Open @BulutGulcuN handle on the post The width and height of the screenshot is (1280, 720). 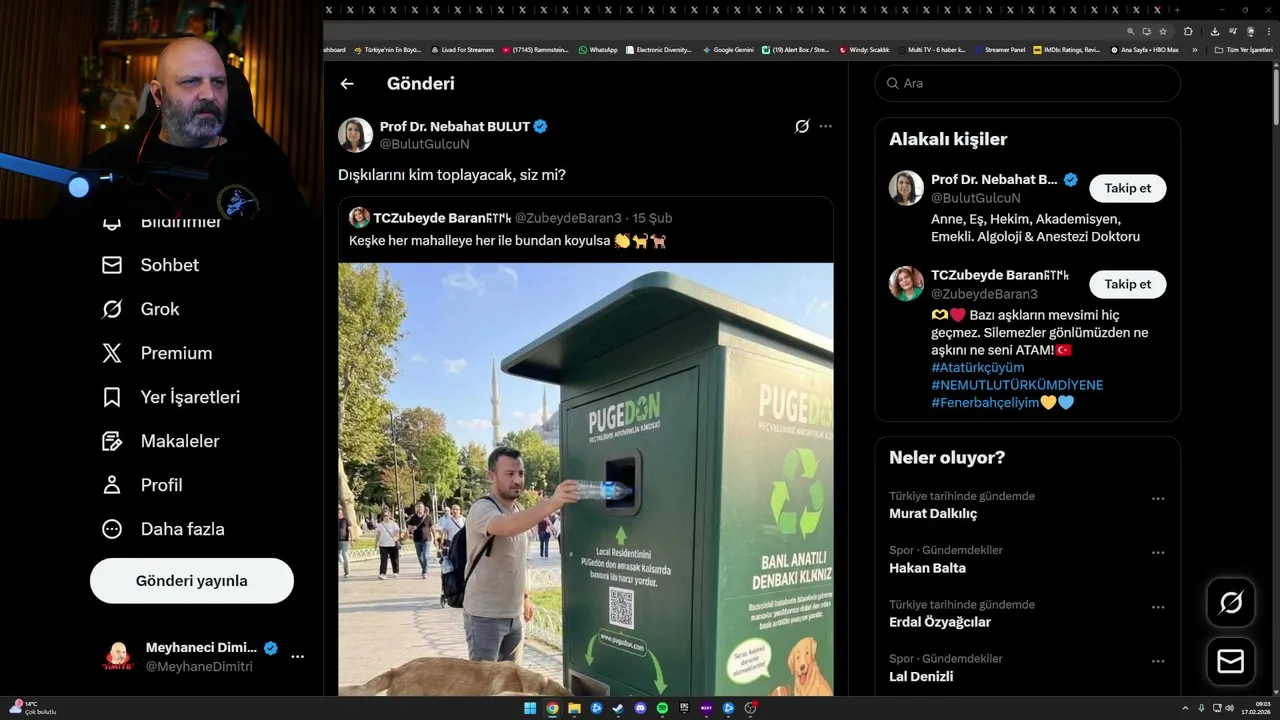[x=424, y=144]
